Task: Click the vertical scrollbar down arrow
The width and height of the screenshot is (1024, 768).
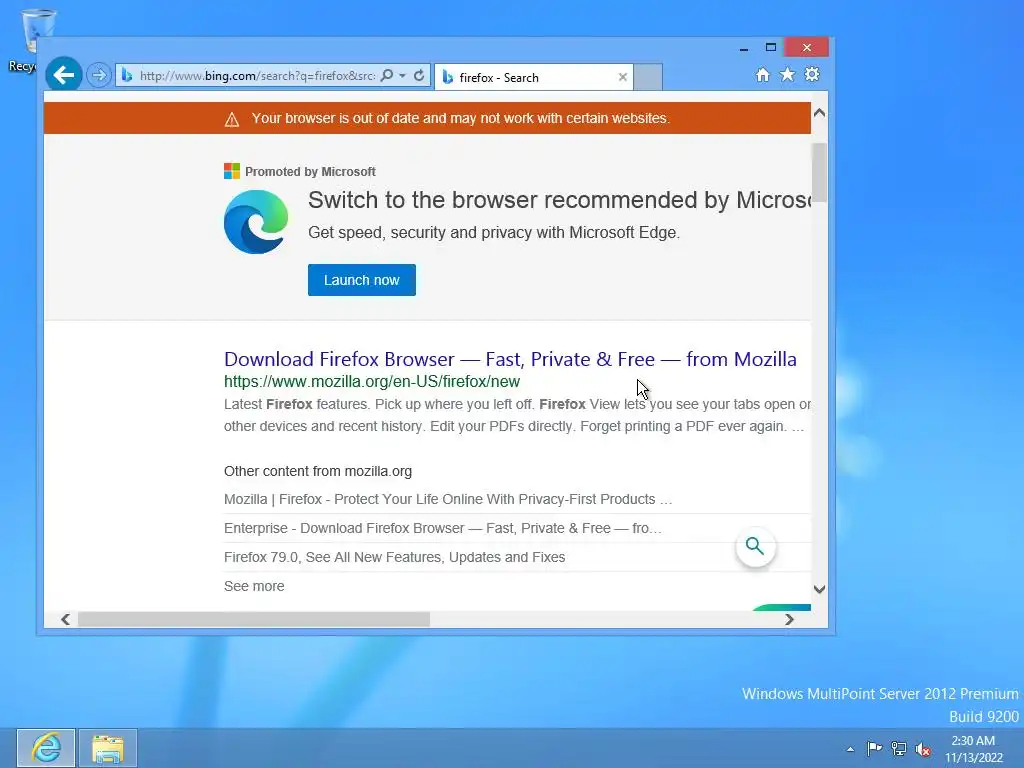Action: pyautogui.click(x=820, y=589)
